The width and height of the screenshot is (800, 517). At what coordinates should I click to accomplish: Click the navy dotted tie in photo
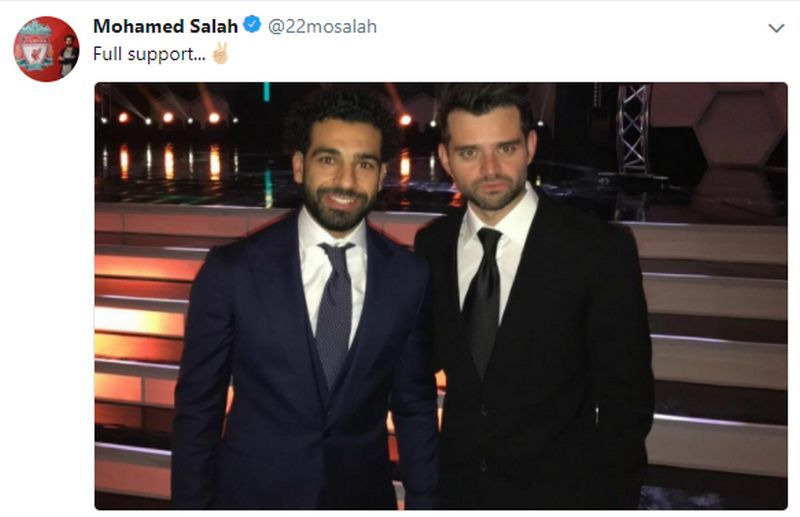(x=335, y=311)
